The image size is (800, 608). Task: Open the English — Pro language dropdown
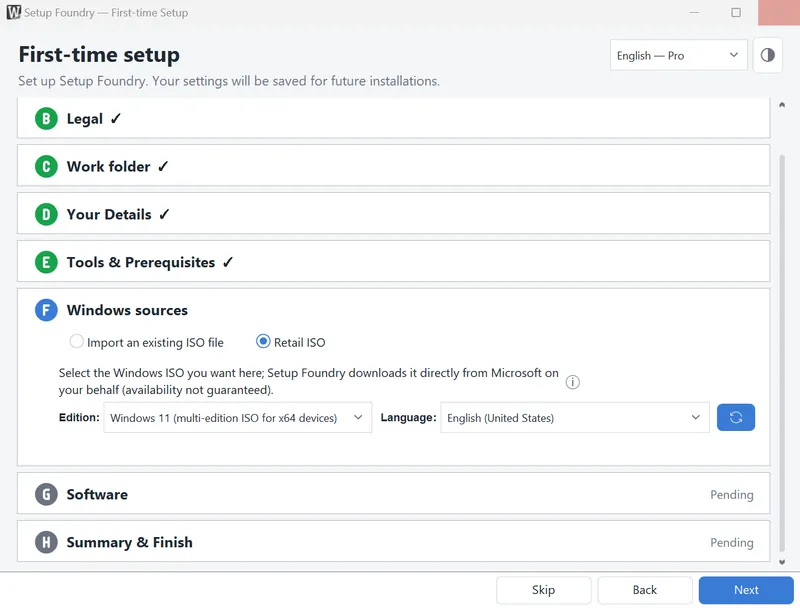click(679, 55)
